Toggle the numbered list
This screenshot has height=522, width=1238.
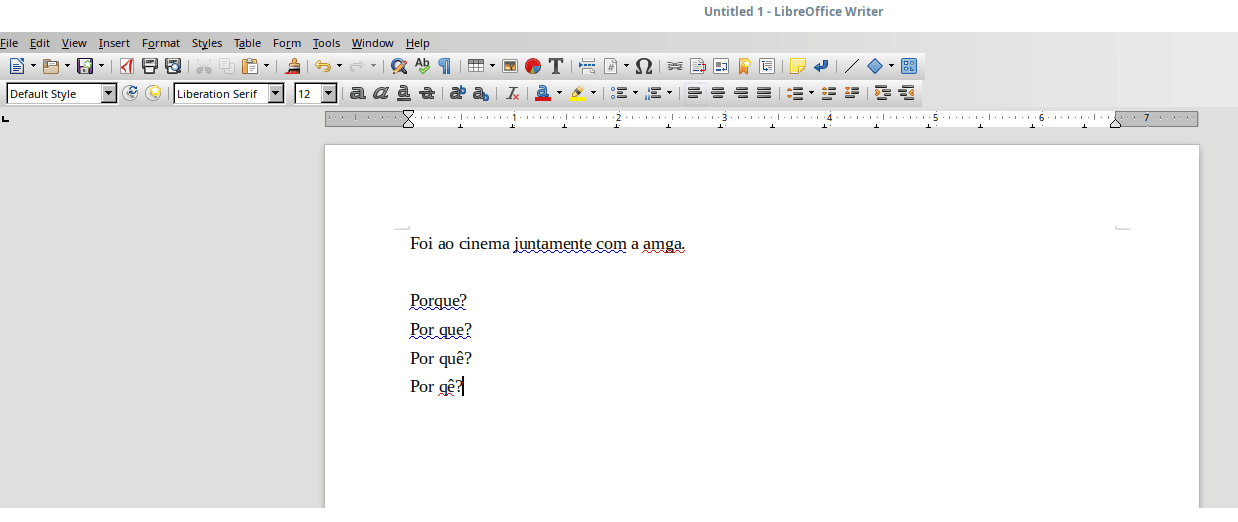[653, 93]
